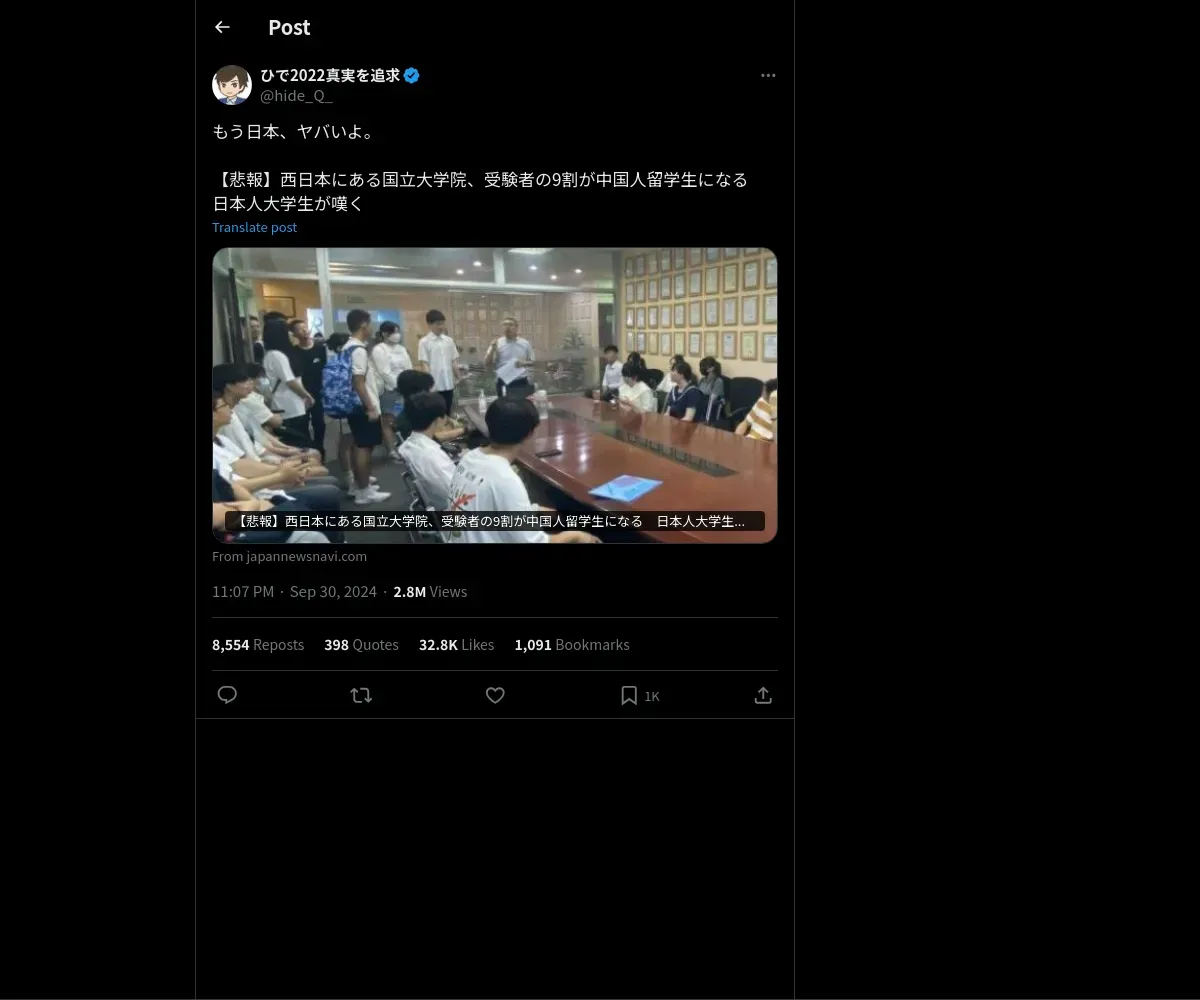
Task: Open the author's profile avatar
Action: 232,85
